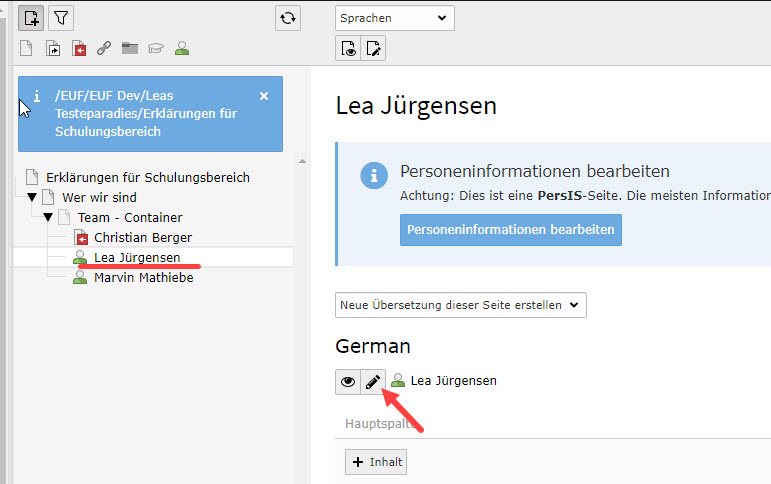This screenshot has width=771, height=484.
Task: Select the graduation cap page type icon
Action: [x=156, y=48]
